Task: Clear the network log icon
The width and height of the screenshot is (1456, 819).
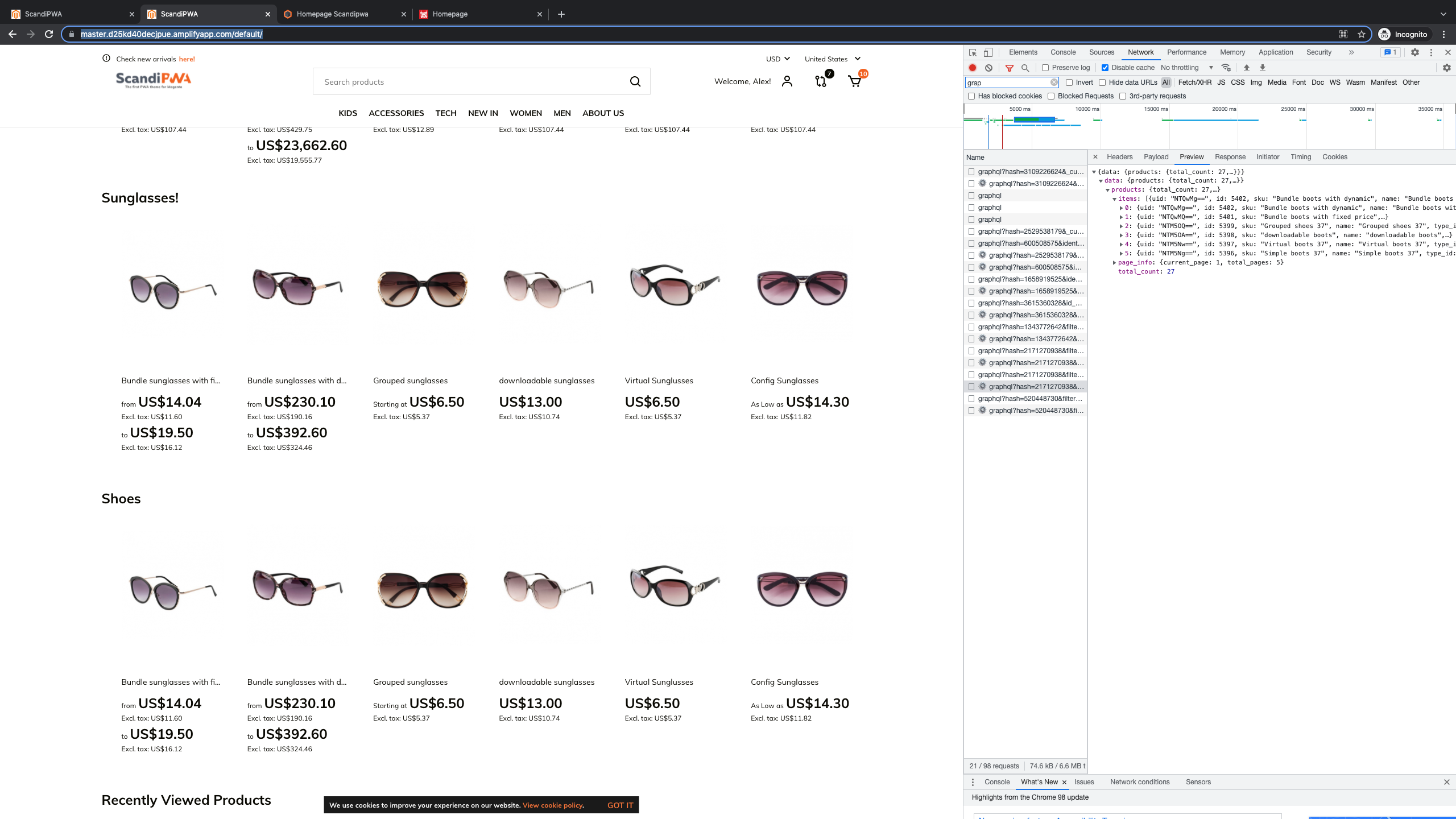Action: pyautogui.click(x=988, y=68)
